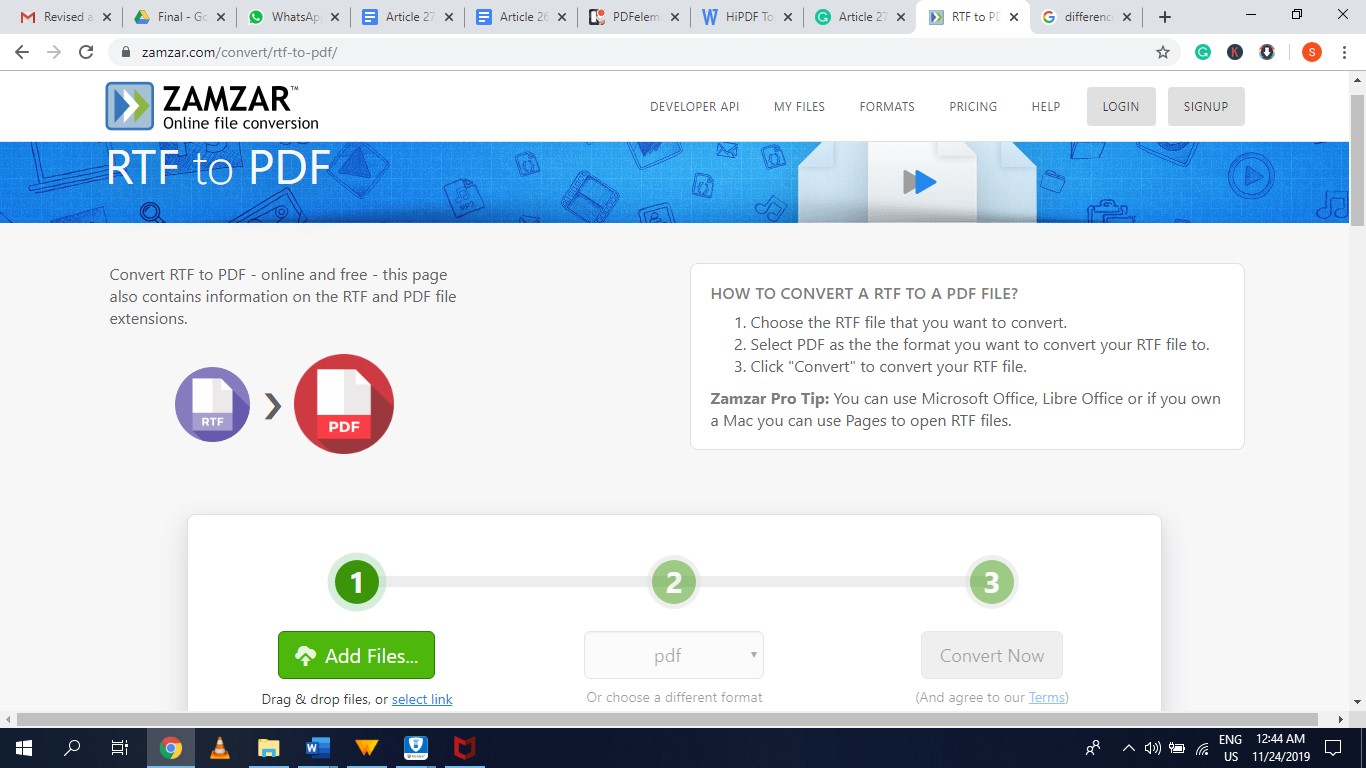
Task: Open the K extension icon
Action: pos(1235,52)
